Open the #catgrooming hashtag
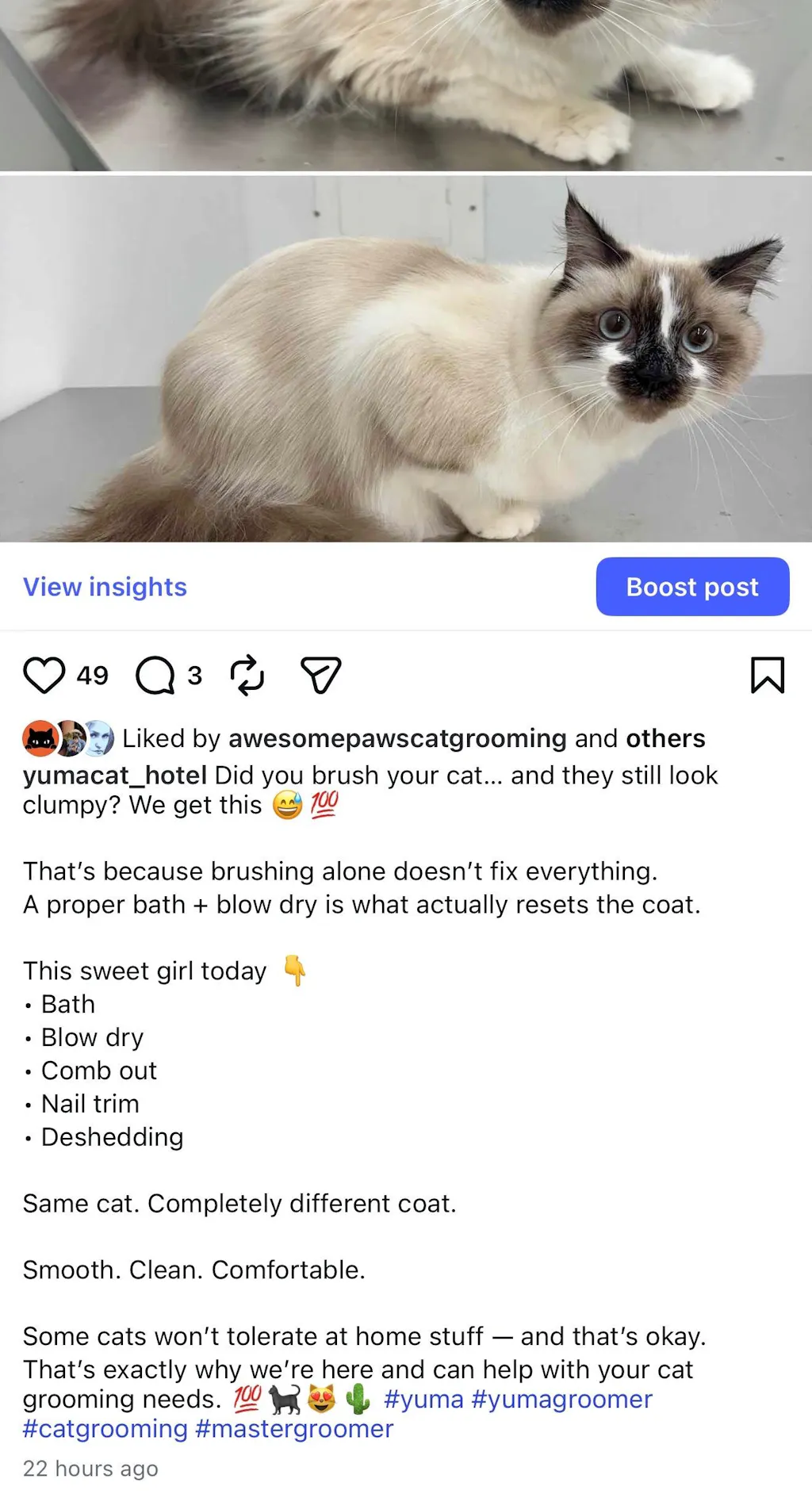Viewport: 812px width, 1494px height. pyautogui.click(x=105, y=1429)
